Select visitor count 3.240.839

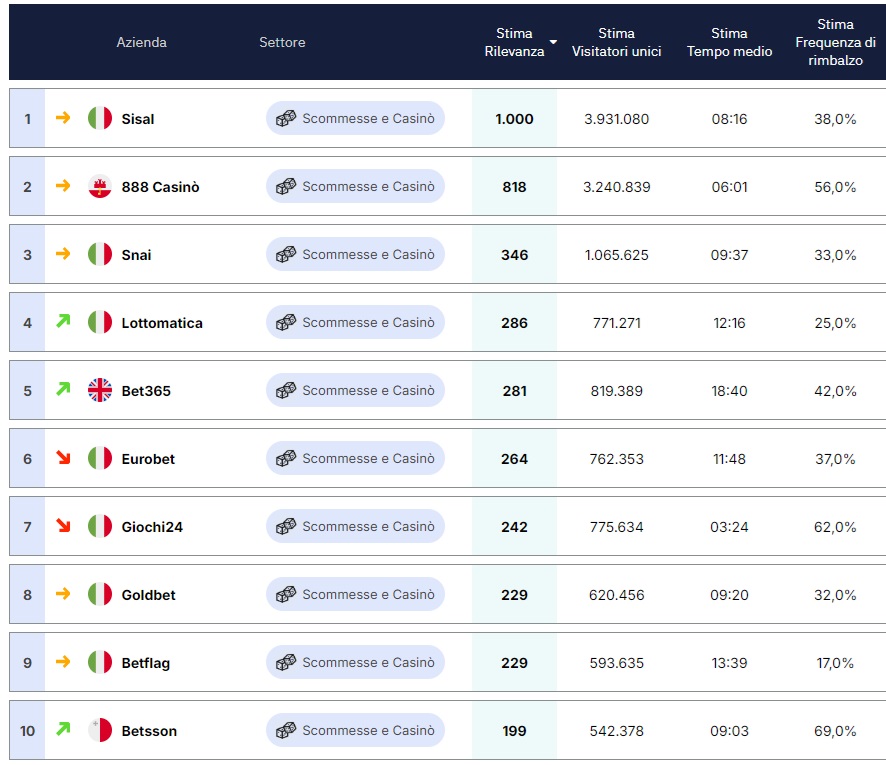click(616, 187)
